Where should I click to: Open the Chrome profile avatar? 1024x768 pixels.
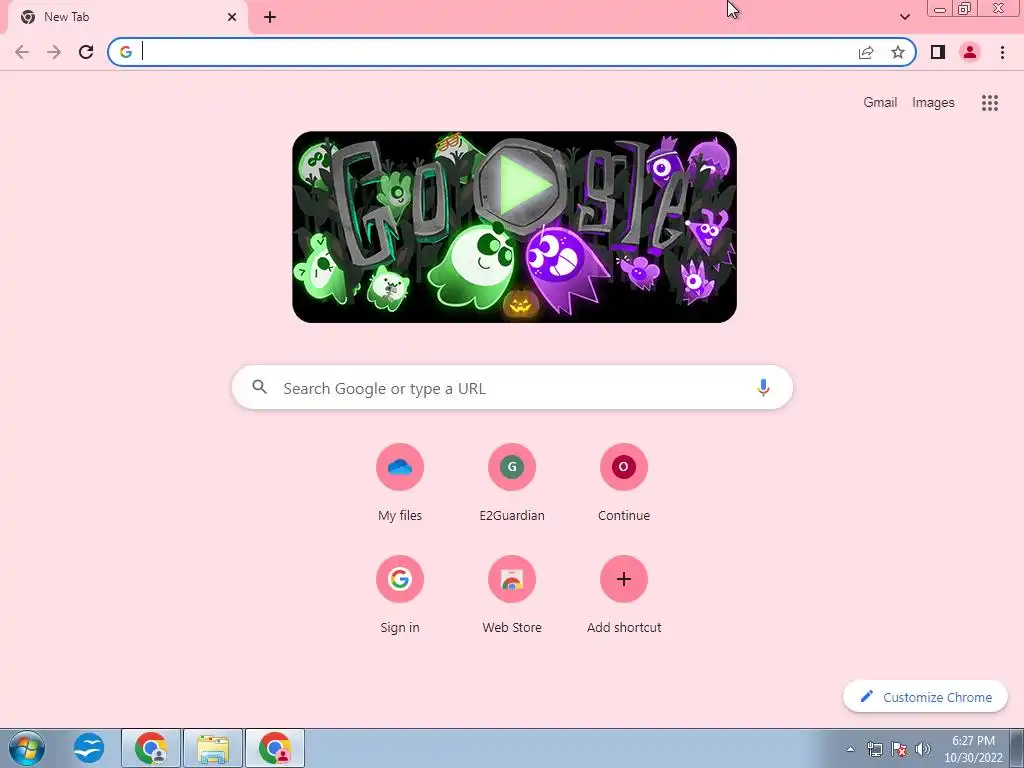pos(970,52)
